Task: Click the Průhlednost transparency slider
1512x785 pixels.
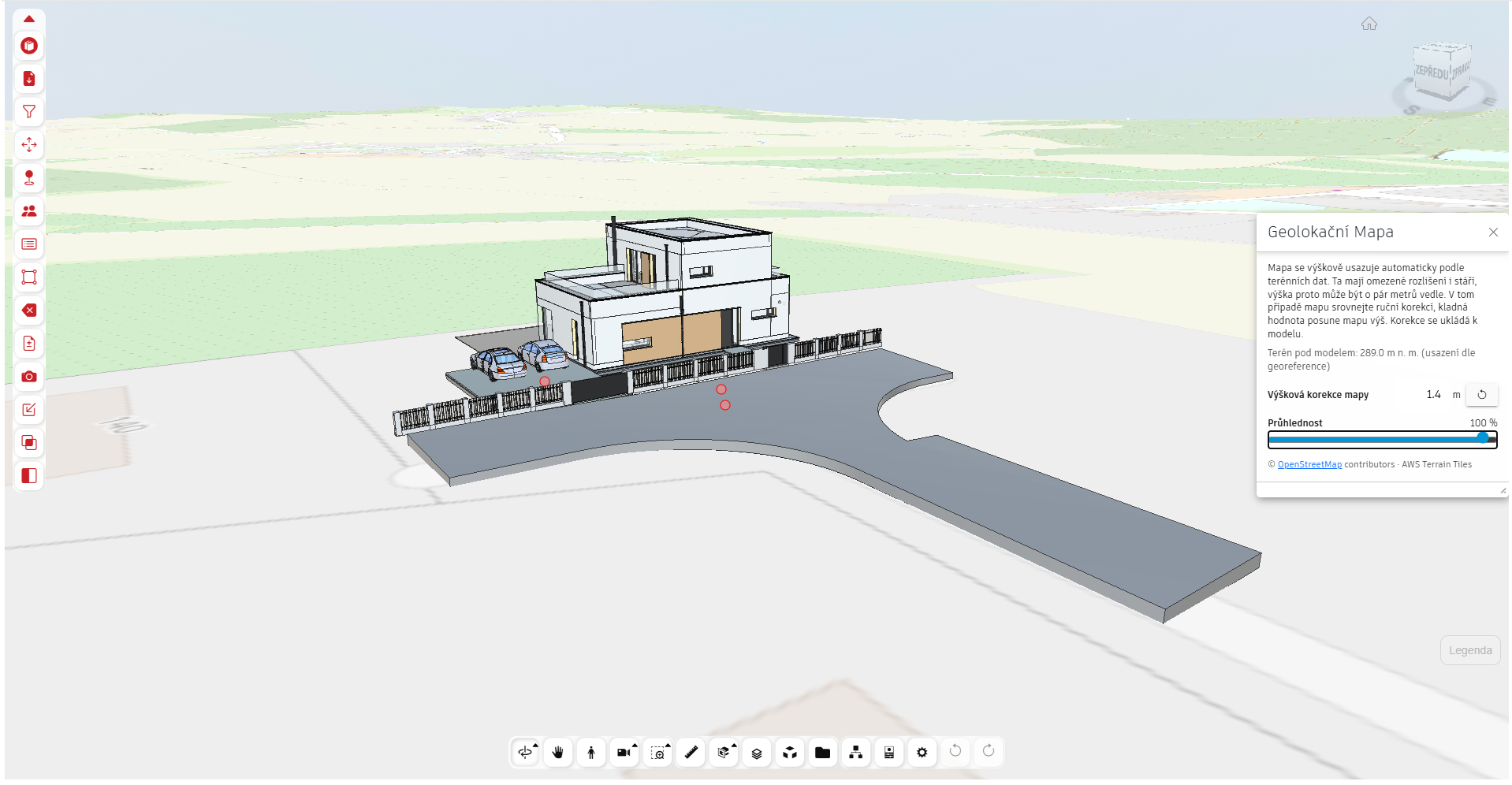Action: (1382, 439)
